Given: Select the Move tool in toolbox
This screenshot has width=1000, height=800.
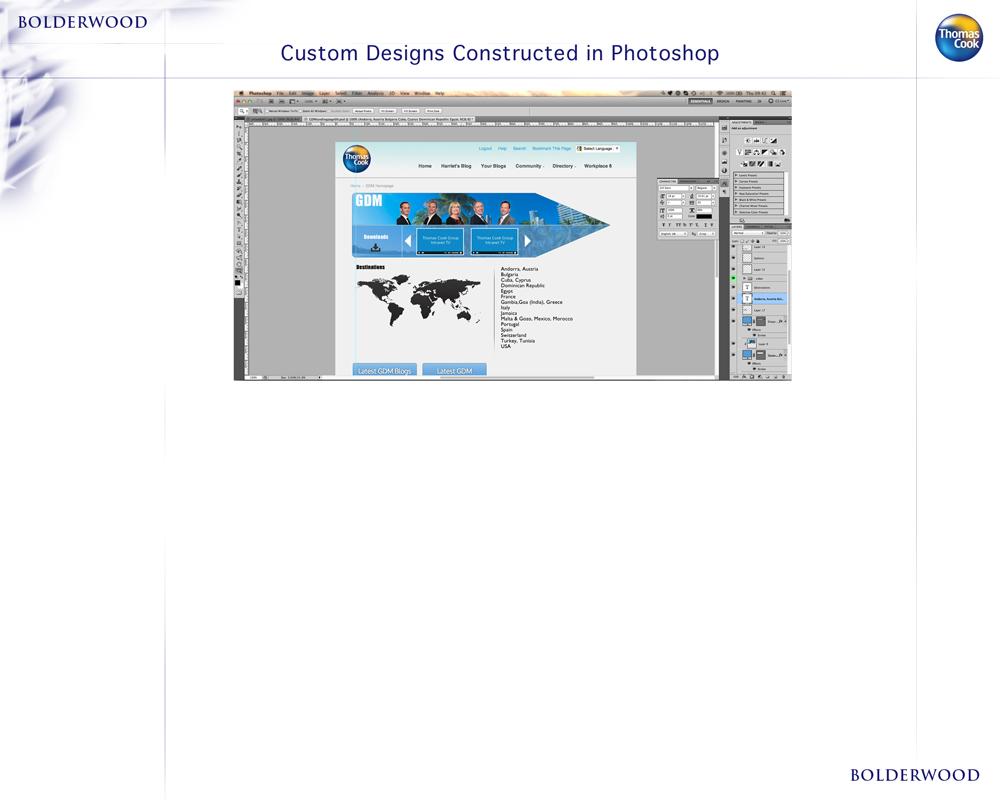Looking at the screenshot, I should (x=239, y=127).
